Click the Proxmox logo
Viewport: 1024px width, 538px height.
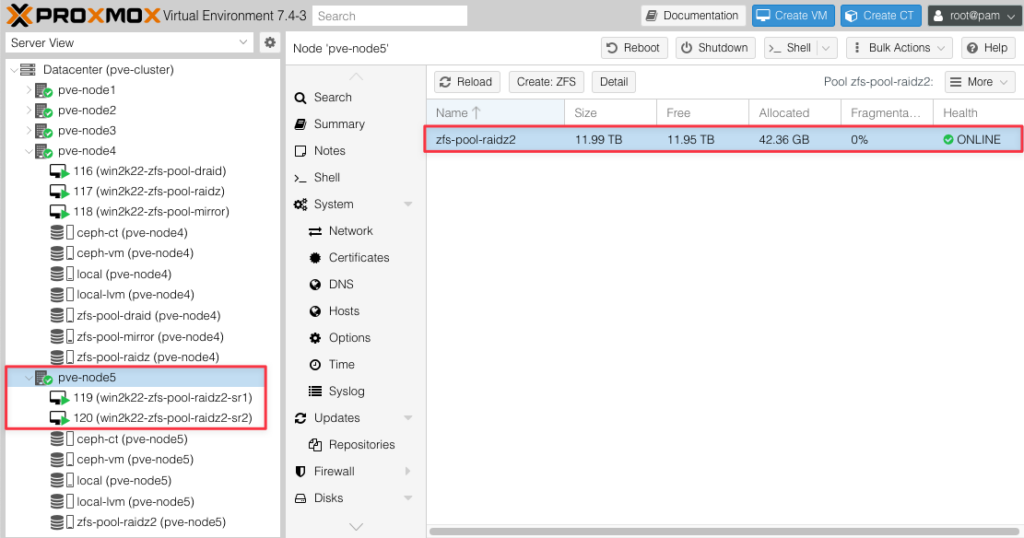click(x=83, y=15)
